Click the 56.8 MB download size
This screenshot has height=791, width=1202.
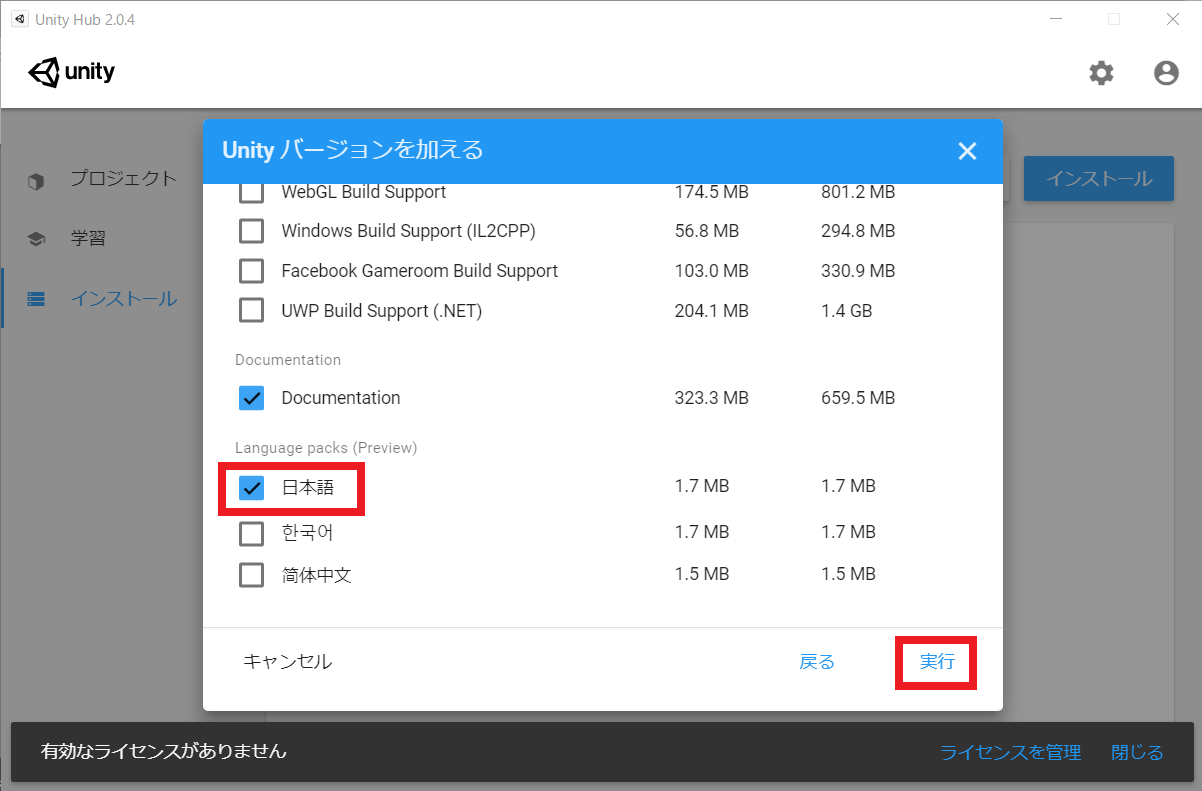pyautogui.click(x=707, y=231)
